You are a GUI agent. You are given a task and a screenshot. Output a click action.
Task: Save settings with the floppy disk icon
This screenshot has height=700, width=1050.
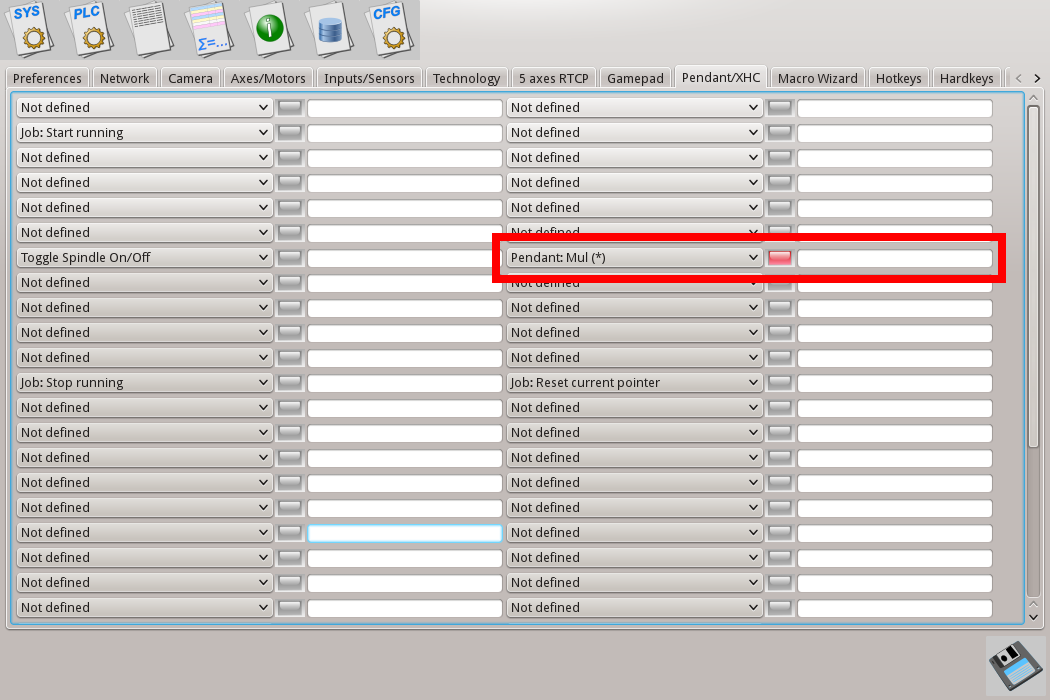[x=1016, y=665]
